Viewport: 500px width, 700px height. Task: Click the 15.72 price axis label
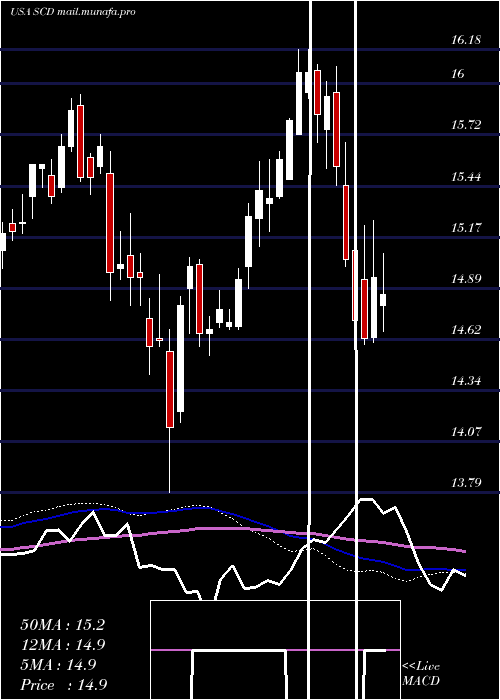(x=466, y=125)
